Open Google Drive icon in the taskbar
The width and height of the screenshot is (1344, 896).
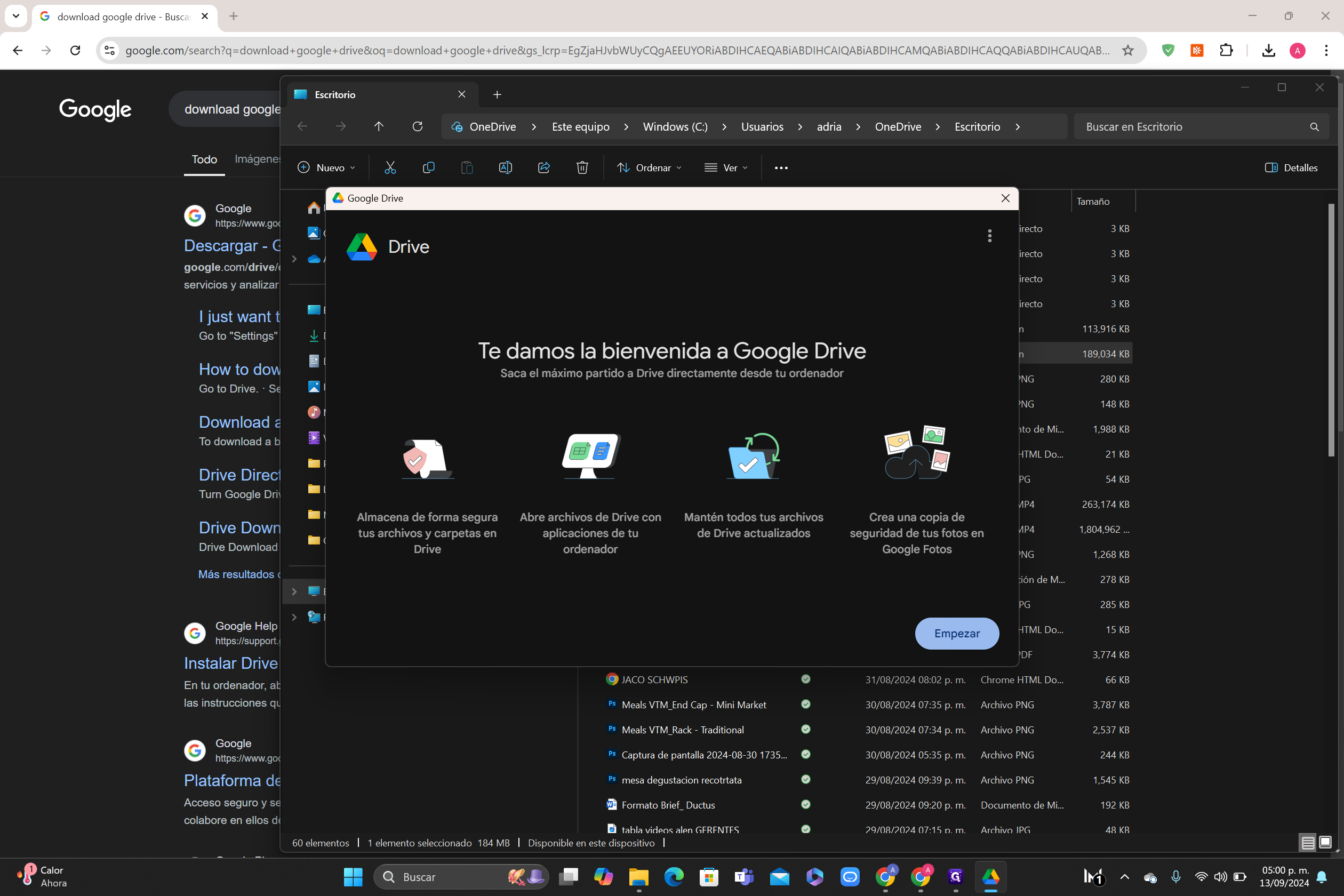coord(990,877)
